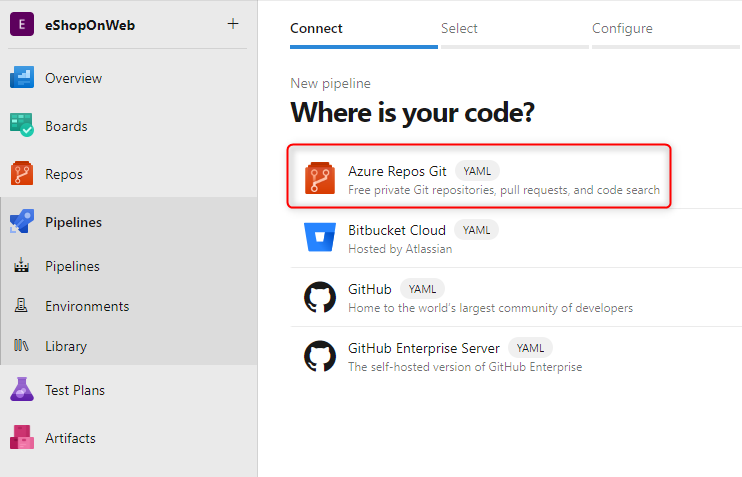Image resolution: width=742 pixels, height=477 pixels.
Task: Click the Library books icon
Action: click(x=22, y=346)
